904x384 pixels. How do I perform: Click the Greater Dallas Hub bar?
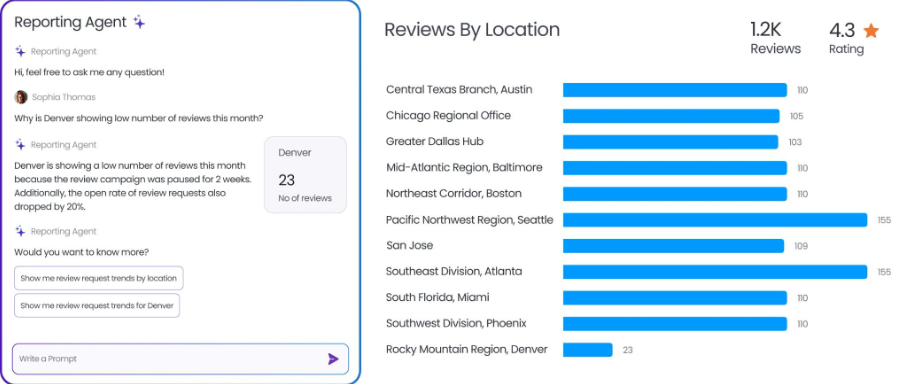pos(671,142)
